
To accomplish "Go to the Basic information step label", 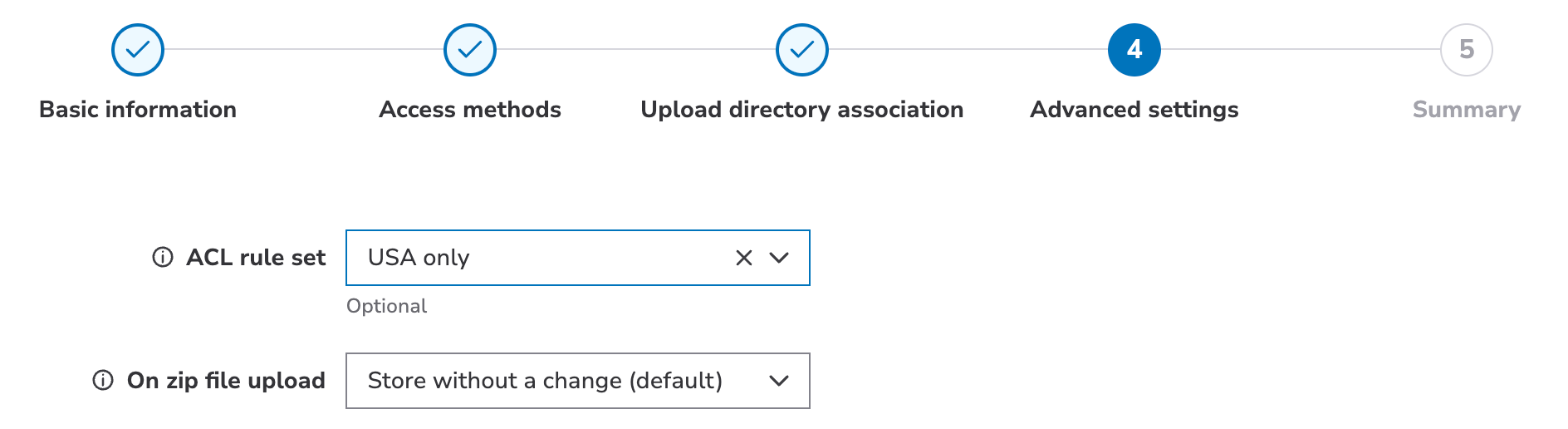I will click(x=138, y=110).
